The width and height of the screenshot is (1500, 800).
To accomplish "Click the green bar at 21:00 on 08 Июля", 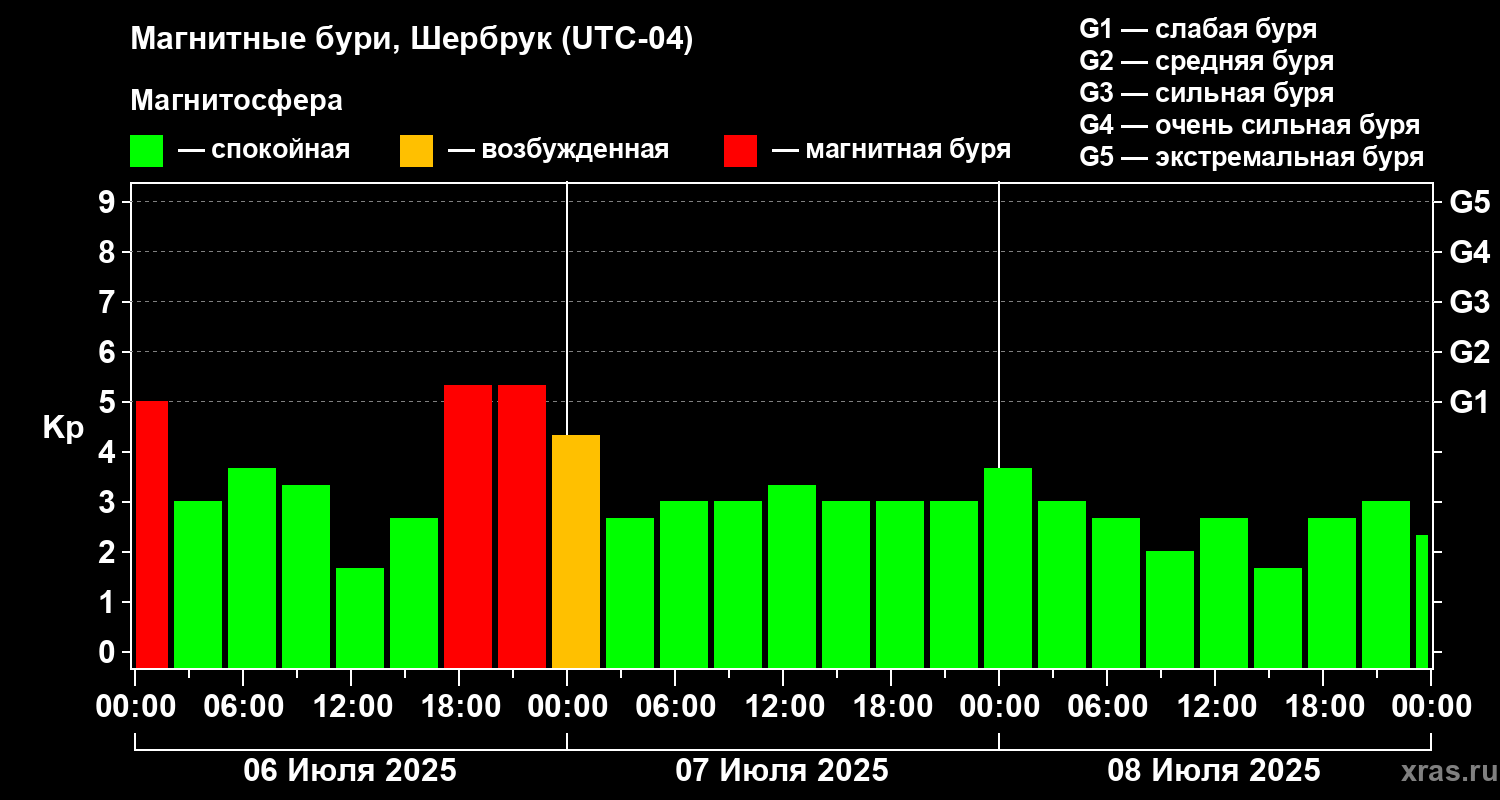I will pos(1386,584).
